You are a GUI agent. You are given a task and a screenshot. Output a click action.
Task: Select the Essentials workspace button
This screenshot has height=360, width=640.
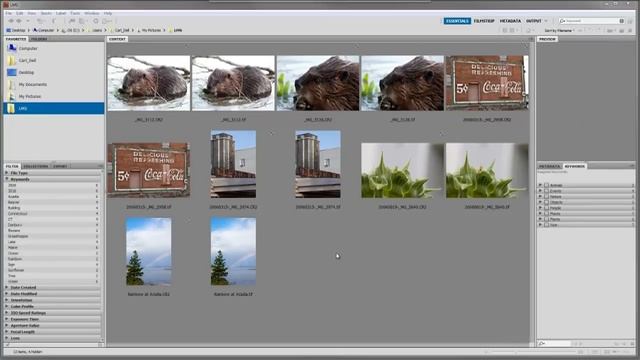[x=458, y=21]
